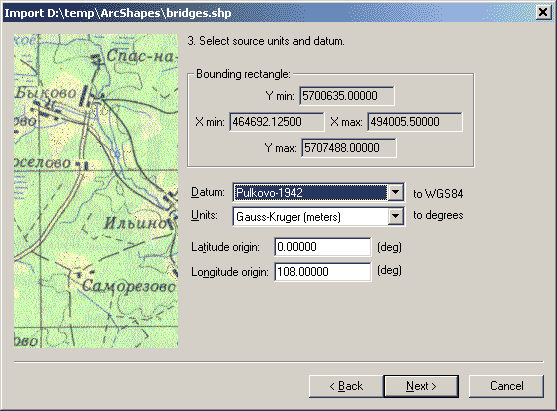Screen dimensions: 557x411
Task: Open the Datum dropdown arrow
Action: tap(395, 193)
